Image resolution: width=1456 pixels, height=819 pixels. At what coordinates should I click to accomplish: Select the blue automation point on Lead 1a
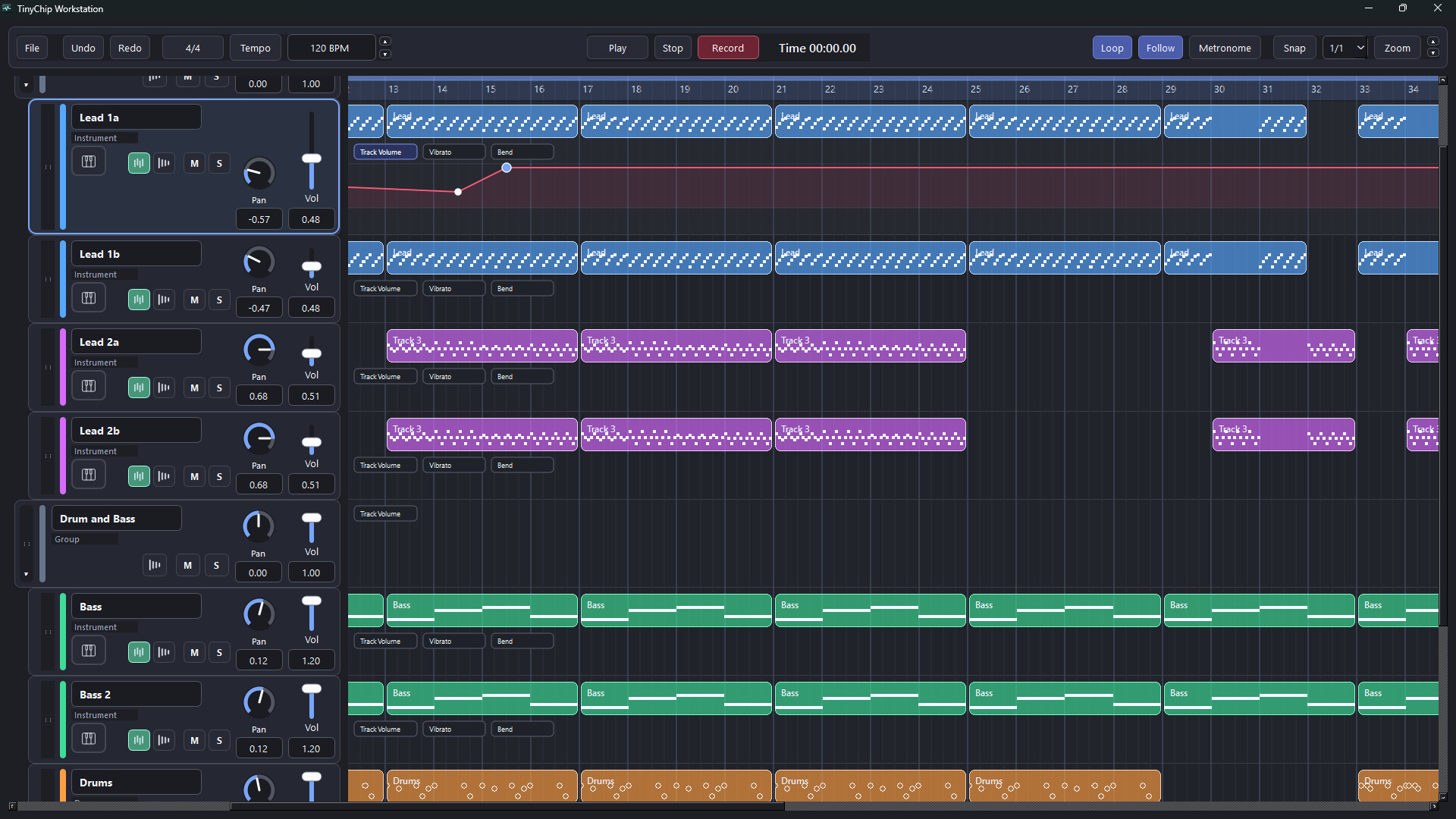507,168
